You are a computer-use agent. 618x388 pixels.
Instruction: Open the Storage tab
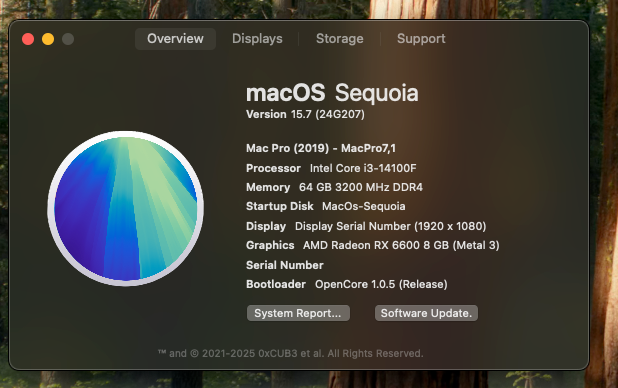click(340, 39)
